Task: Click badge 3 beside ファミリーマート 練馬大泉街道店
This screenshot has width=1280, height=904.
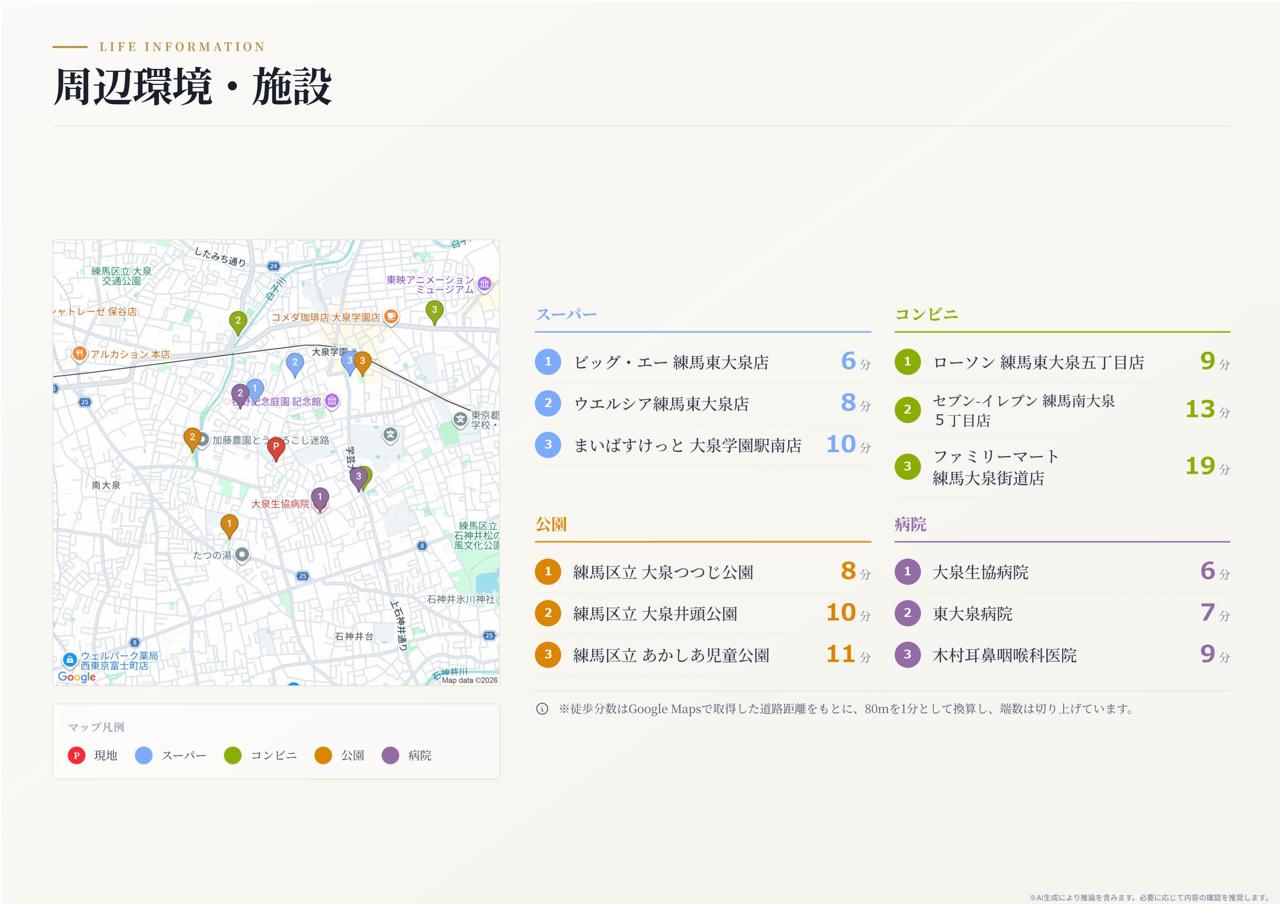Action: [x=907, y=467]
